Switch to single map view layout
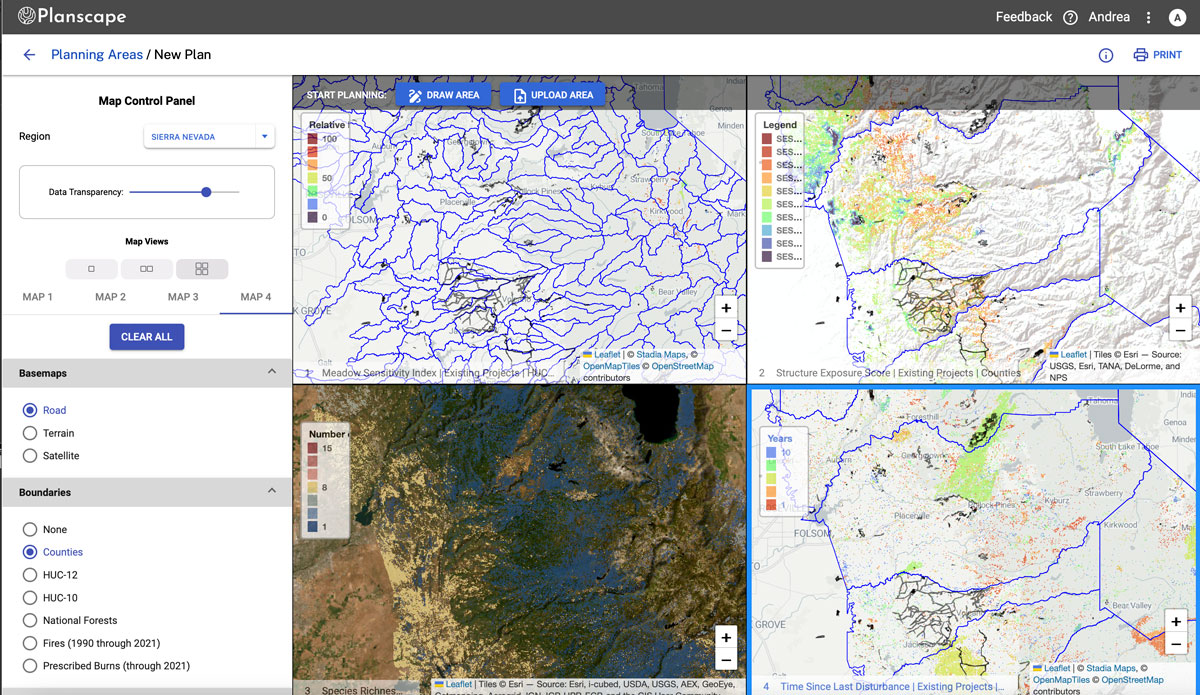 90,268
